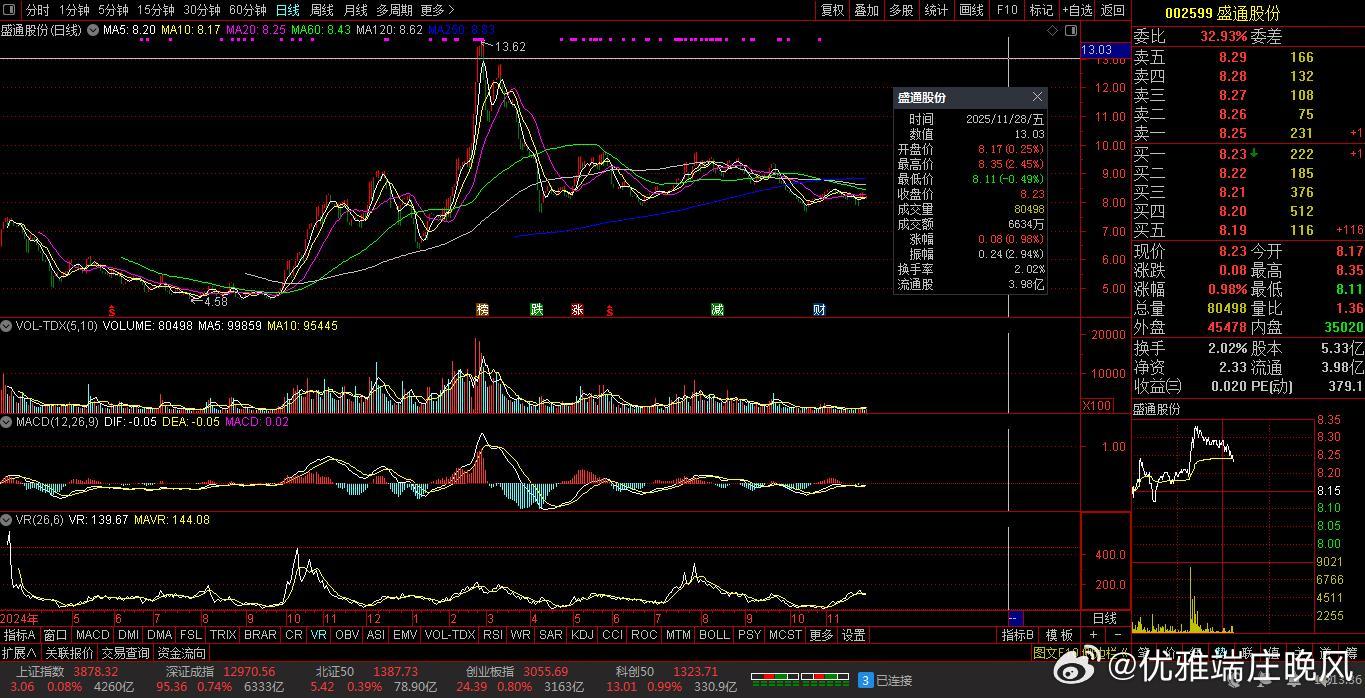
Task: Open the 关联报价 tab
Action: click(69, 653)
